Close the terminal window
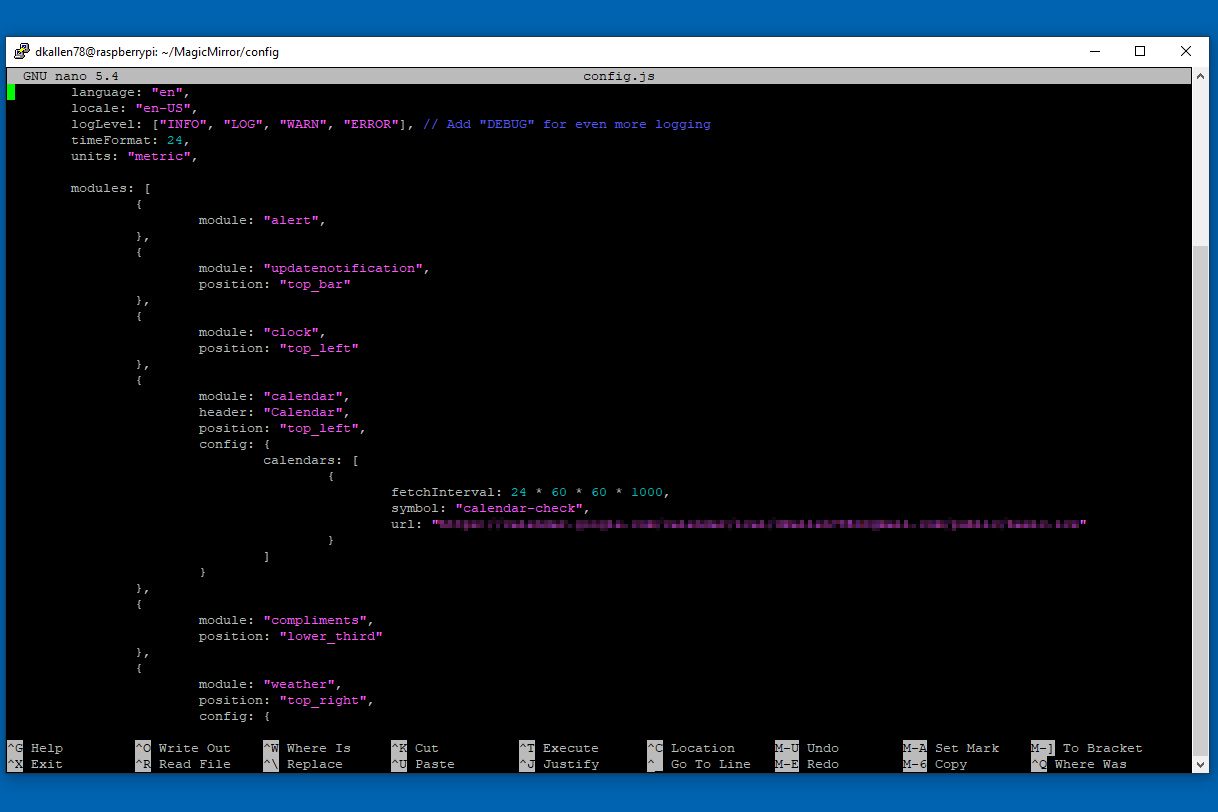 pyautogui.click(x=1186, y=52)
